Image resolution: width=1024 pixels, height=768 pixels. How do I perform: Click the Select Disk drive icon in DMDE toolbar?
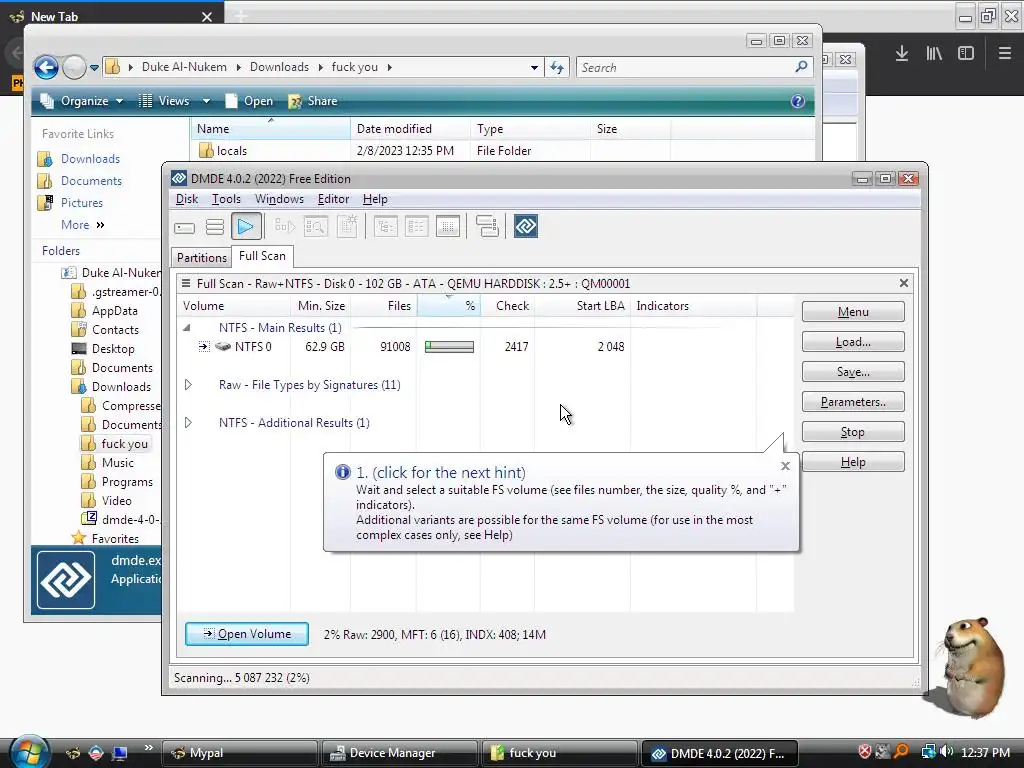pyautogui.click(x=184, y=227)
